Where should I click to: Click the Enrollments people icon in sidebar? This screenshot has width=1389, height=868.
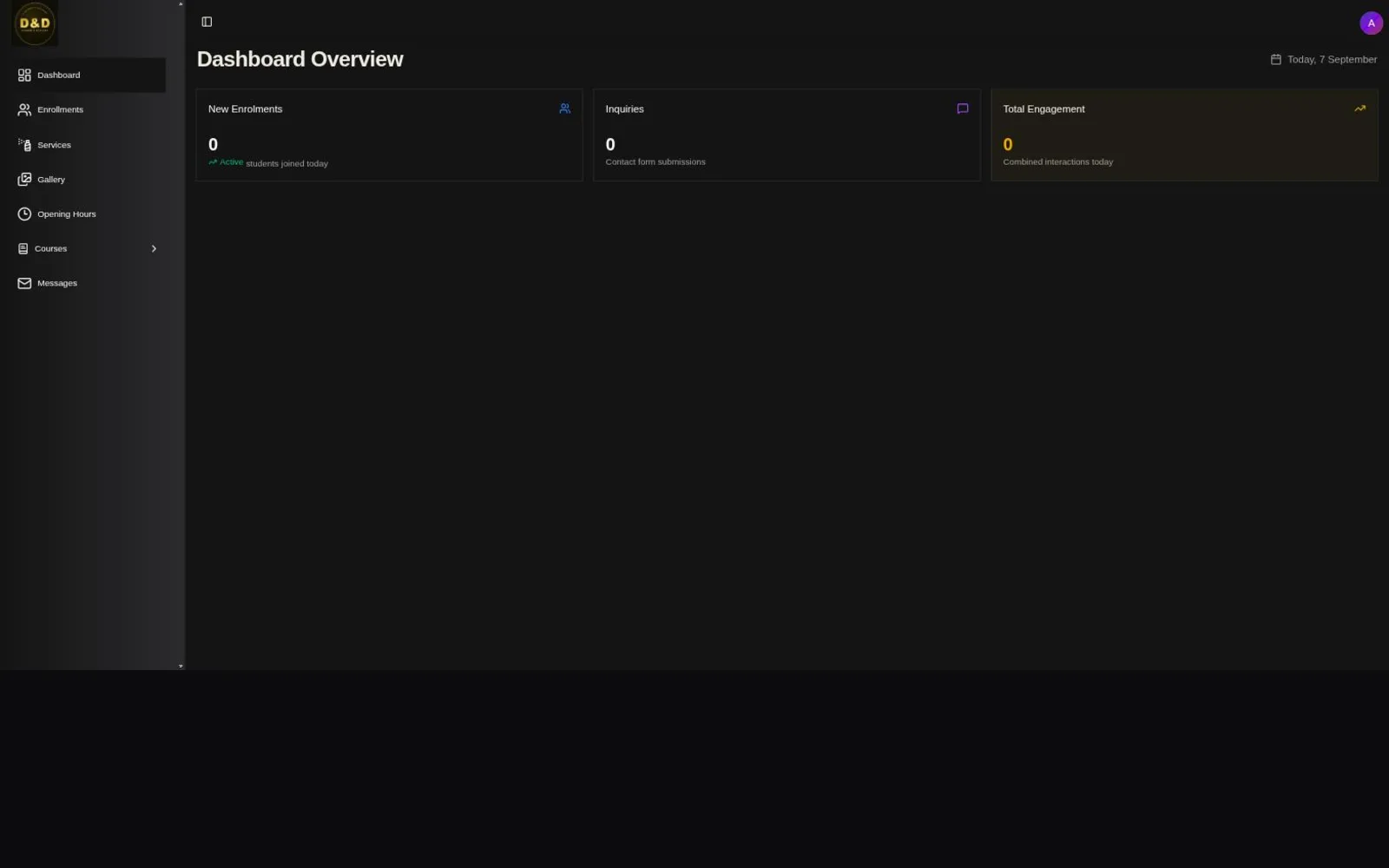pos(24,110)
